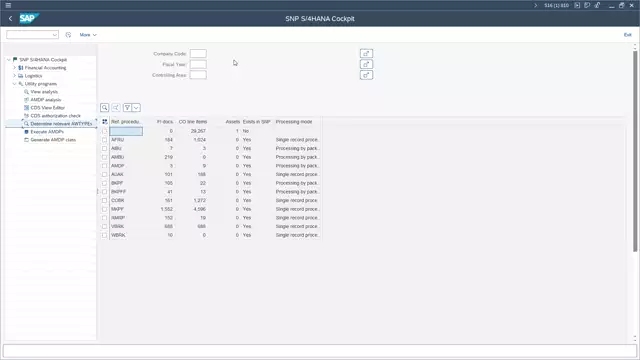Image resolution: width=640 pixels, height=360 pixels.
Task: Click the Exists in SNP column header
Action: 257,122
